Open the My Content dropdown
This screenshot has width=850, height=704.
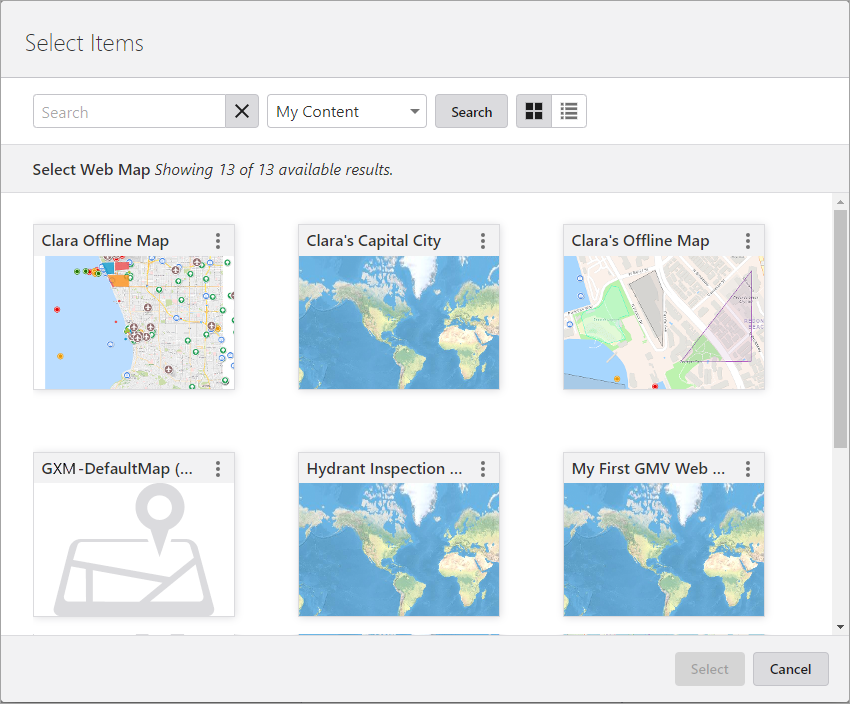[347, 111]
